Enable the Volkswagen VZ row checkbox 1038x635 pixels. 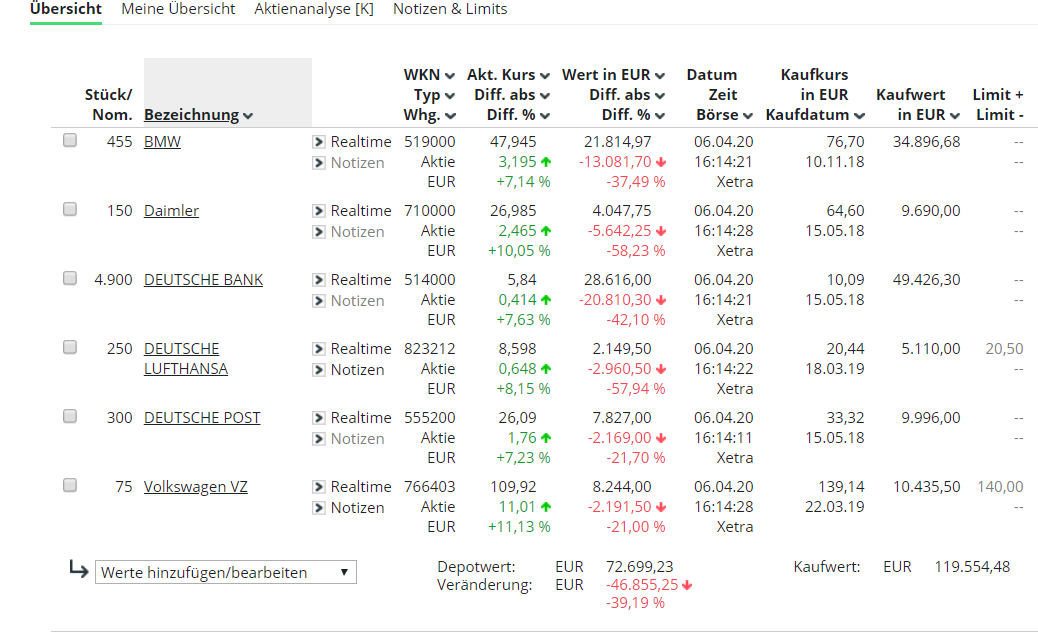click(70, 485)
